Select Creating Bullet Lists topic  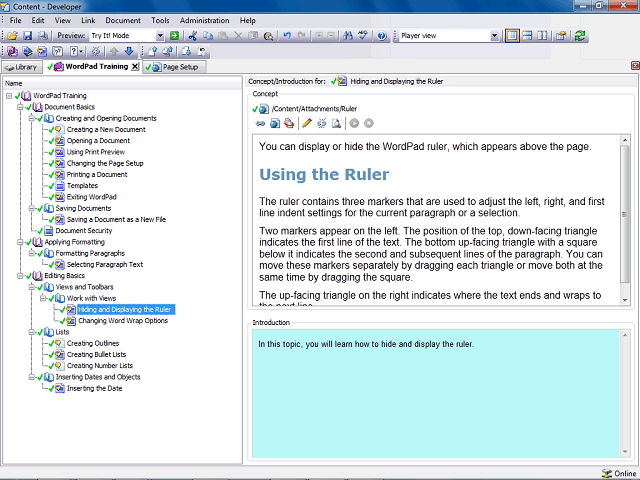(x=96, y=355)
